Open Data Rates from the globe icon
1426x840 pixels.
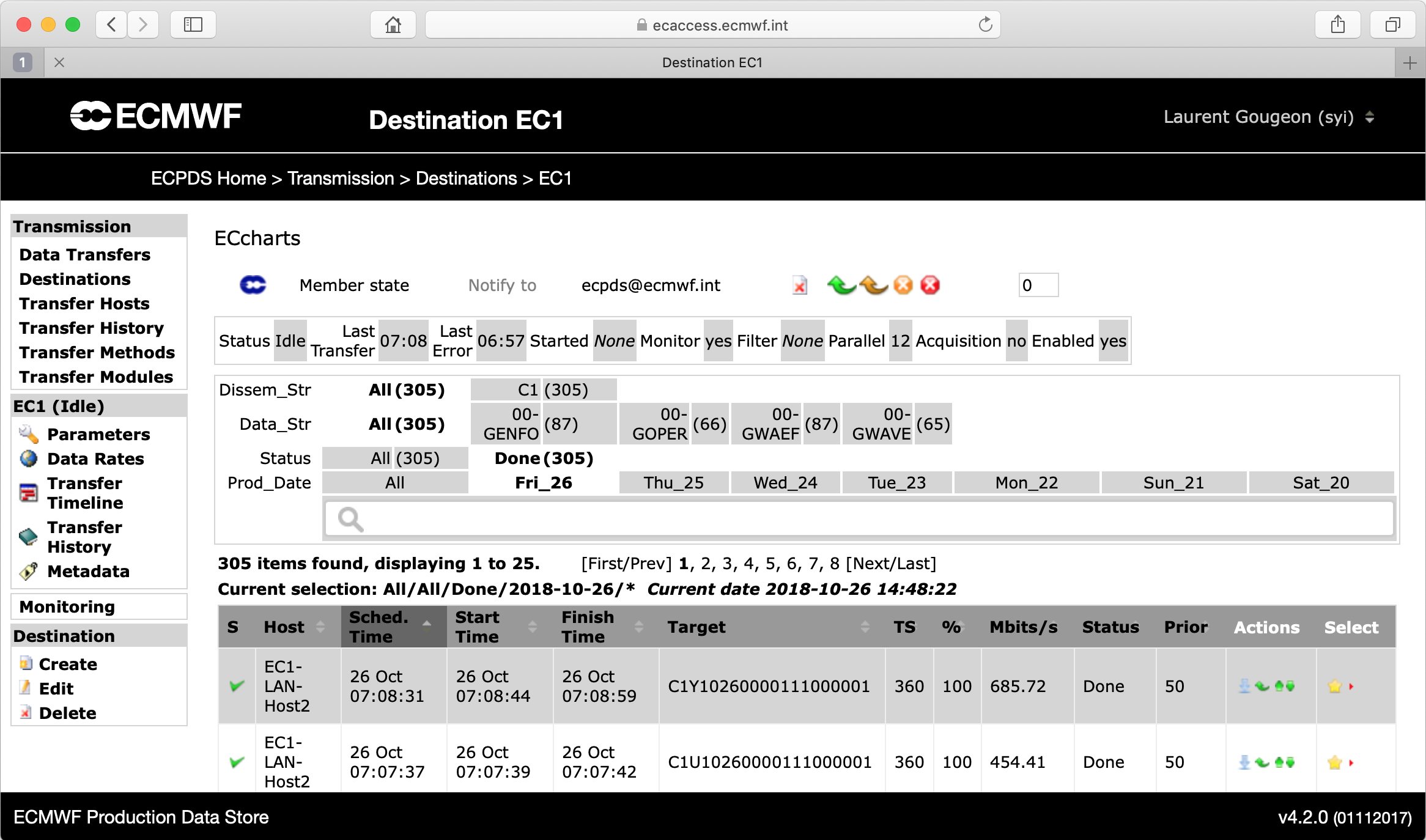[28, 459]
